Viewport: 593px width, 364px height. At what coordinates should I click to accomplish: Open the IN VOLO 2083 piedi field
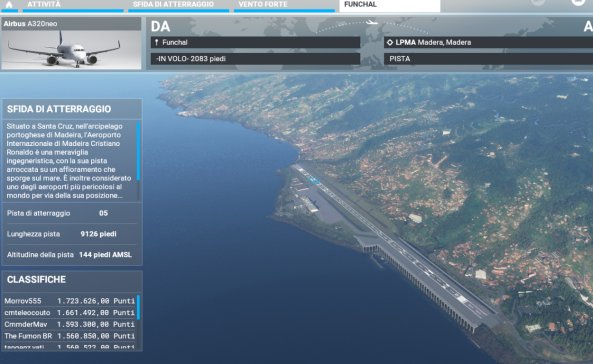(255, 59)
